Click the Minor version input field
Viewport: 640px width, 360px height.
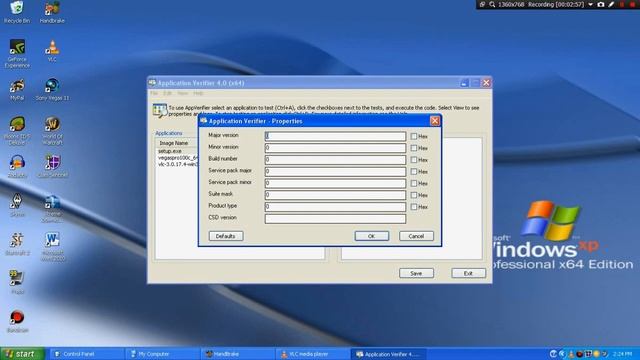(335, 148)
